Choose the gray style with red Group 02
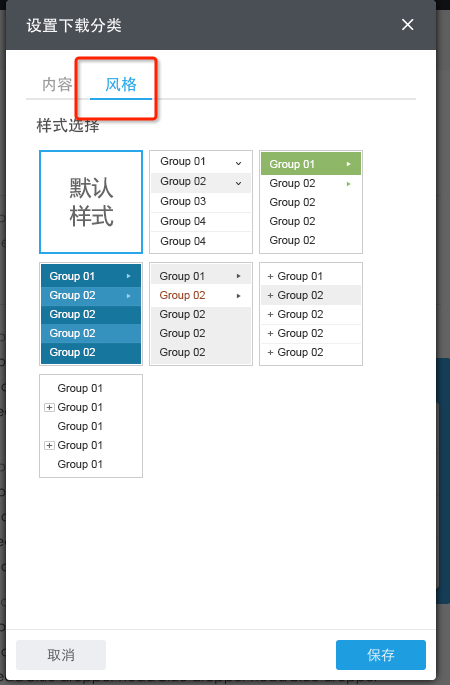The height and width of the screenshot is (685, 450). [x=201, y=314]
